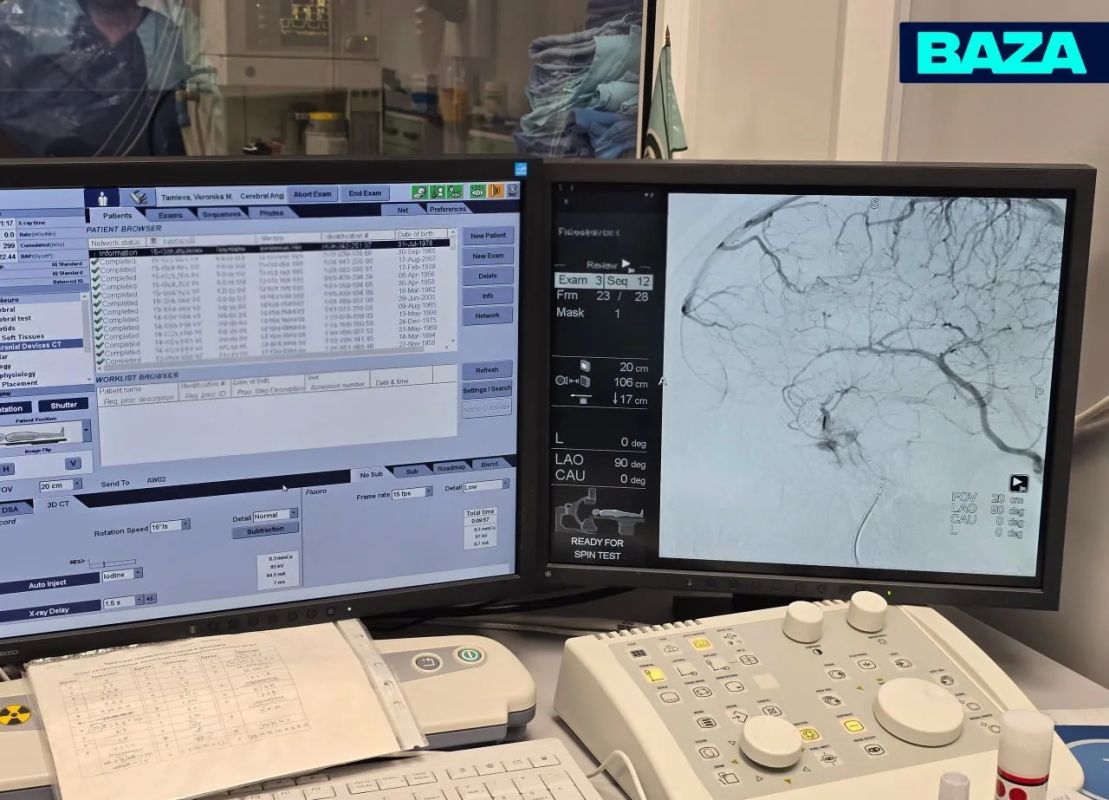Click the orange door icon in header
1109x800 pixels.
pyautogui.click(x=496, y=191)
